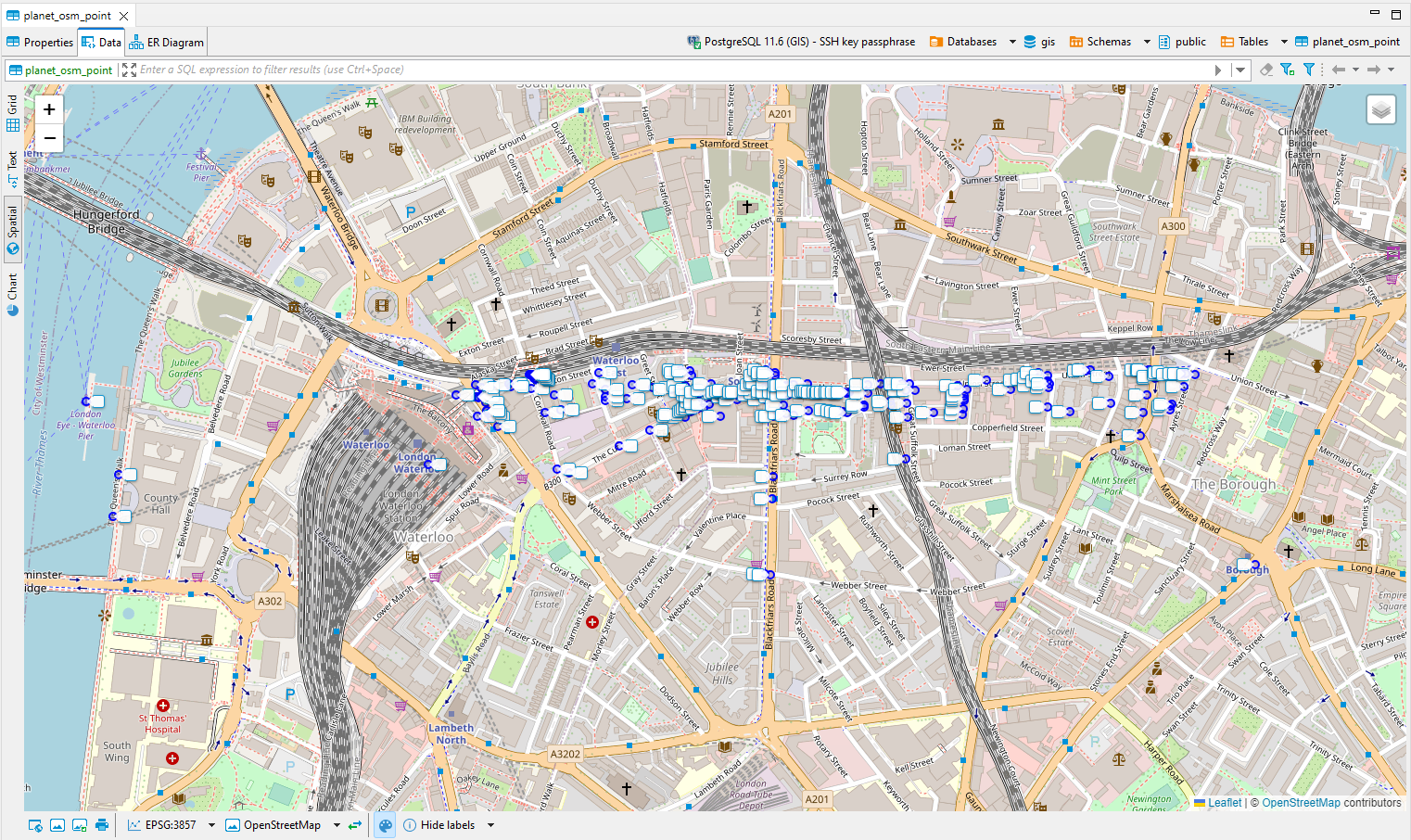The height and width of the screenshot is (840, 1411).
Task: Print the current map view
Action: point(102,824)
